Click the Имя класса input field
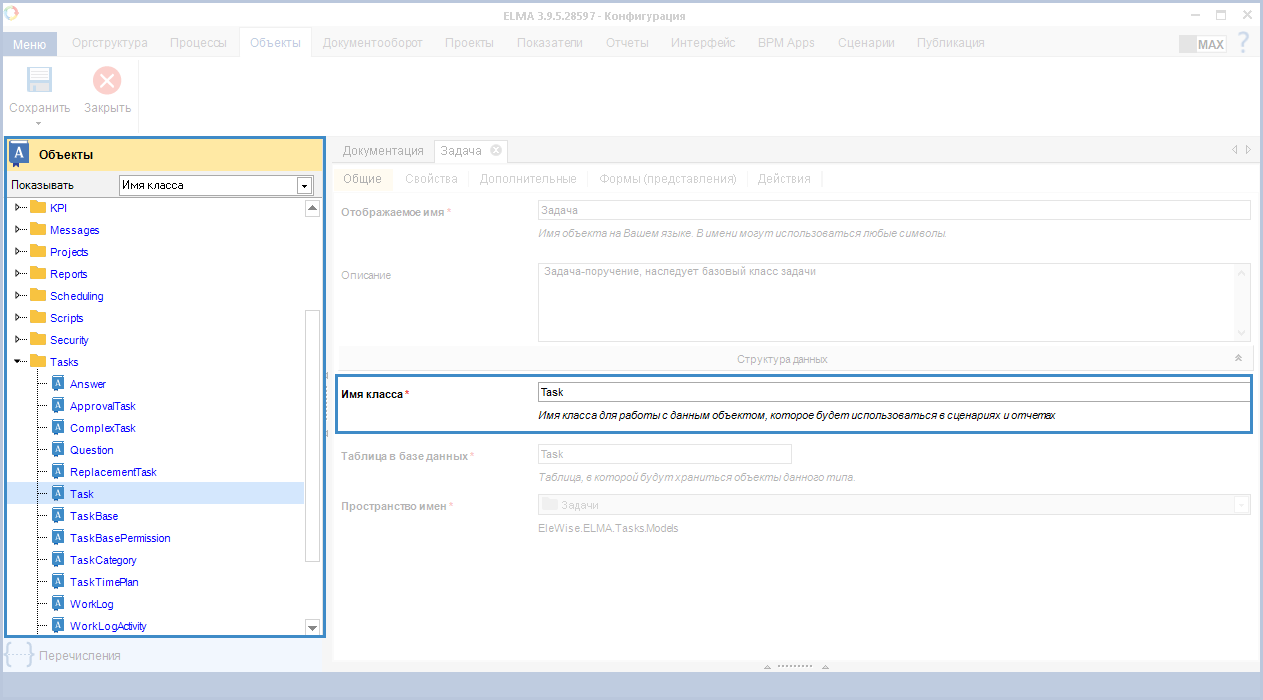Viewport: 1263px width, 700px height. (894, 392)
